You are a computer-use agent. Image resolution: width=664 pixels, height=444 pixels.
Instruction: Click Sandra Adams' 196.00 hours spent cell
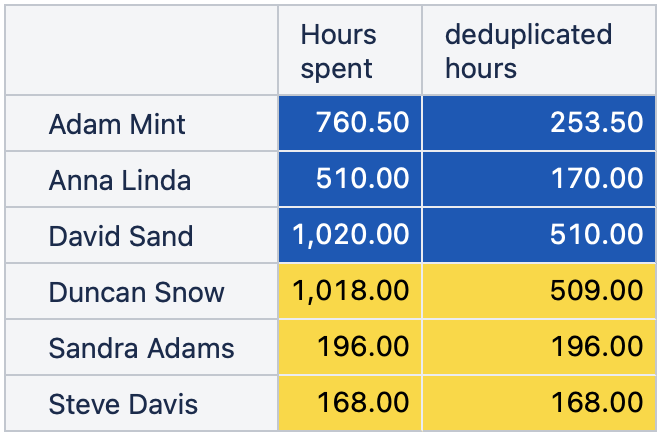350,347
